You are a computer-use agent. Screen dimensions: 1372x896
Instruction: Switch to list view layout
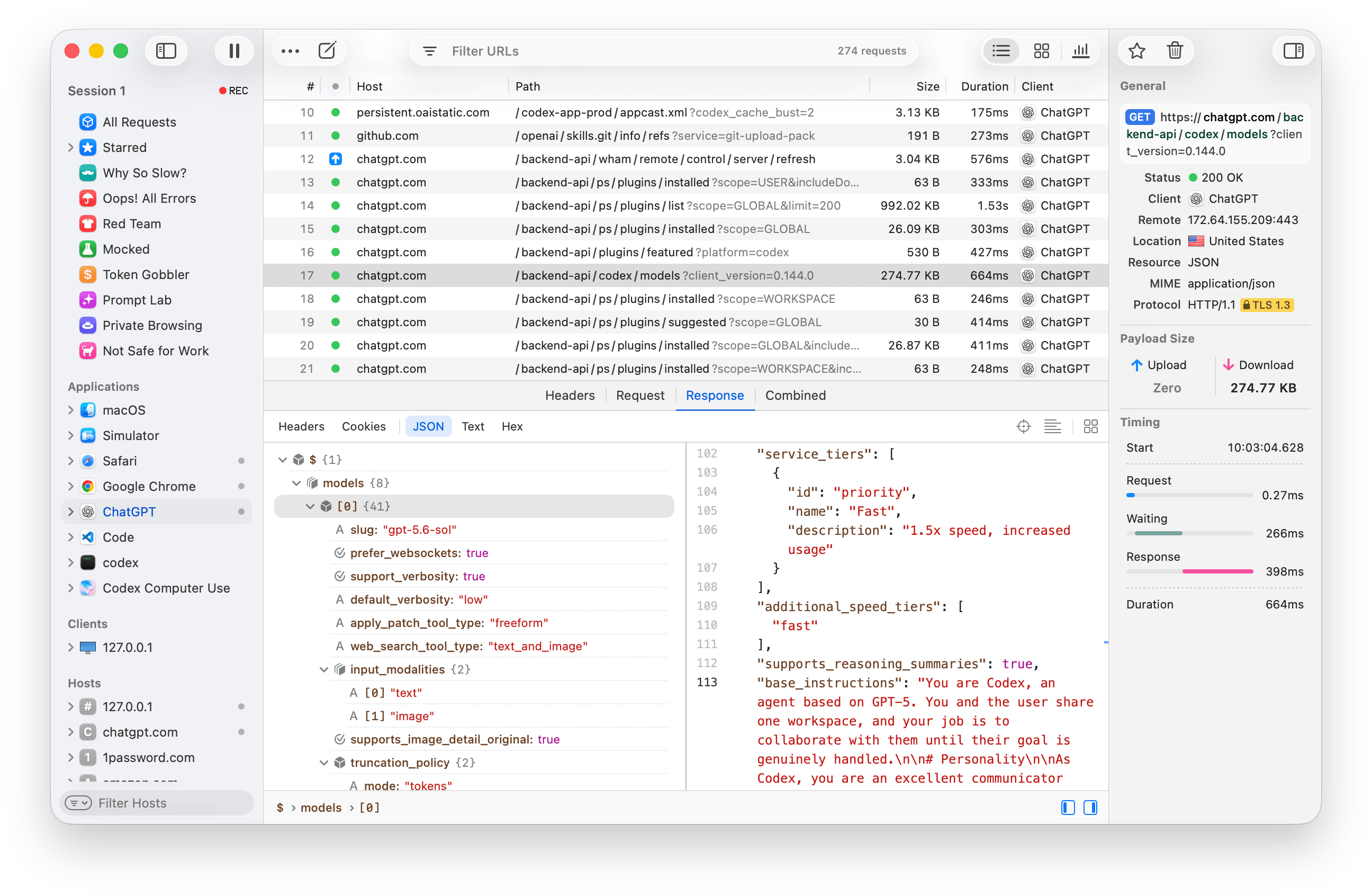[1001, 51]
